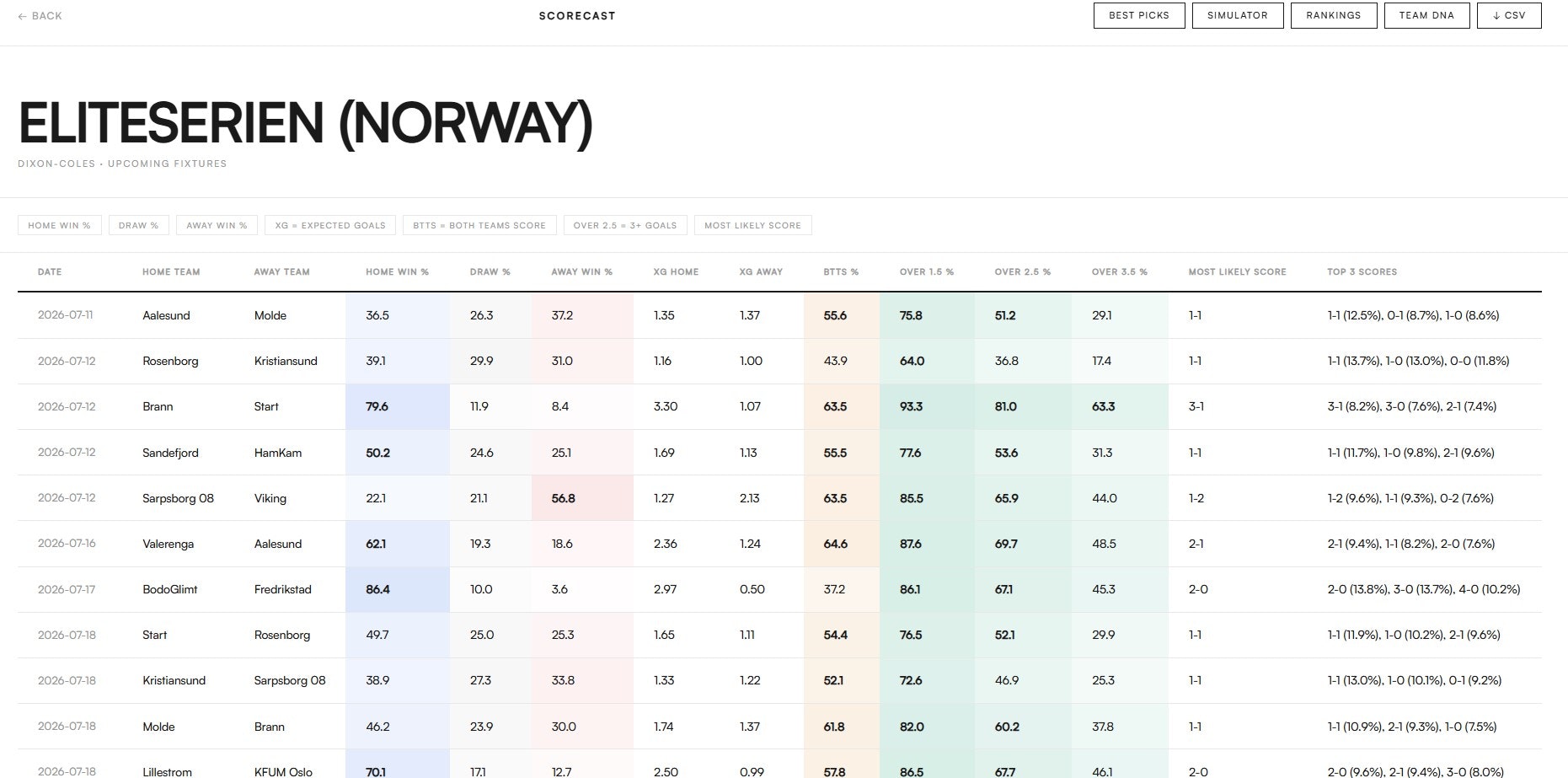Click the 2026-07-17 date cell
1568x778 pixels.
pos(67,589)
